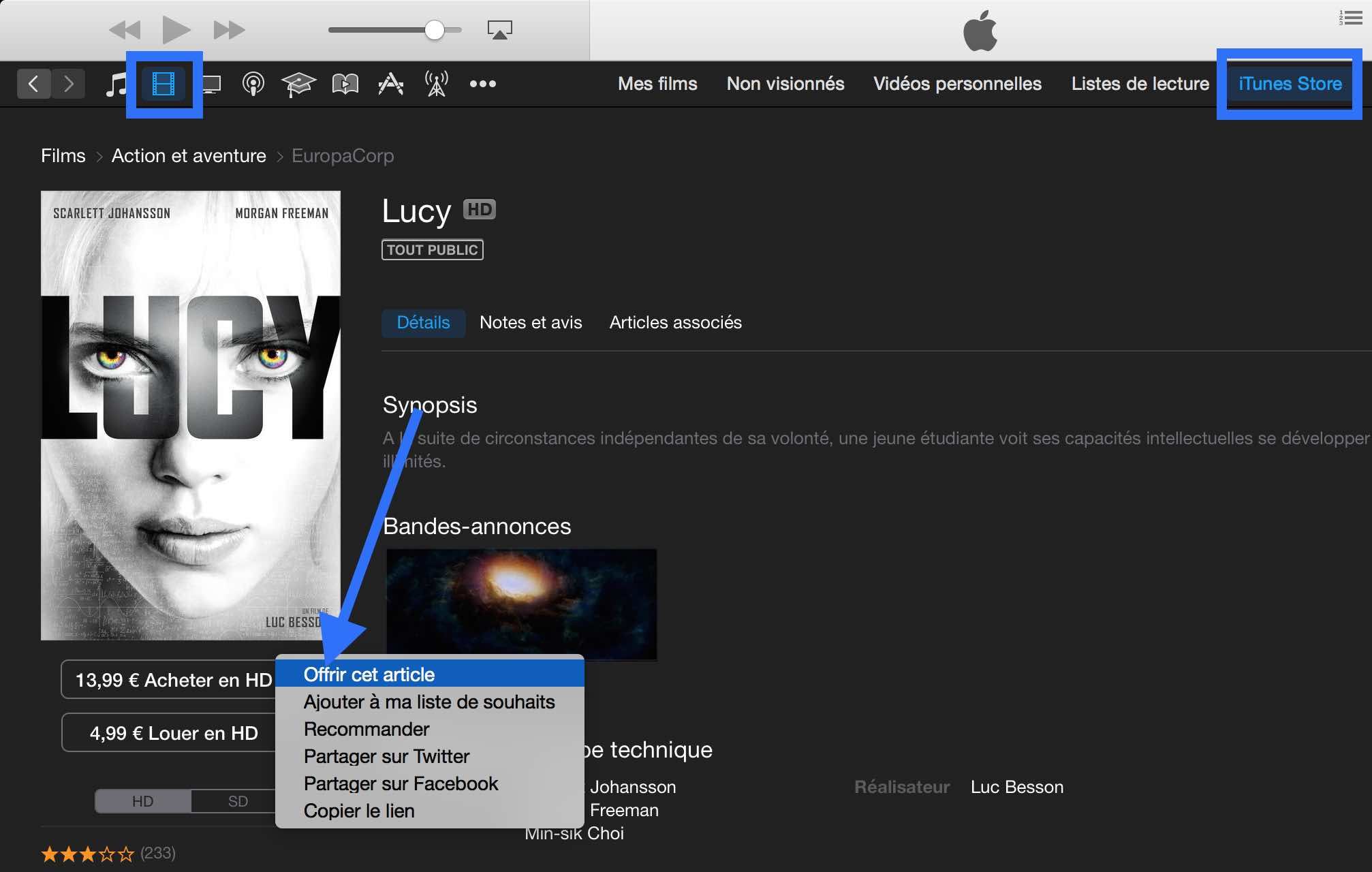
Task: Choose Partager sur Twitter
Action: pos(430,756)
